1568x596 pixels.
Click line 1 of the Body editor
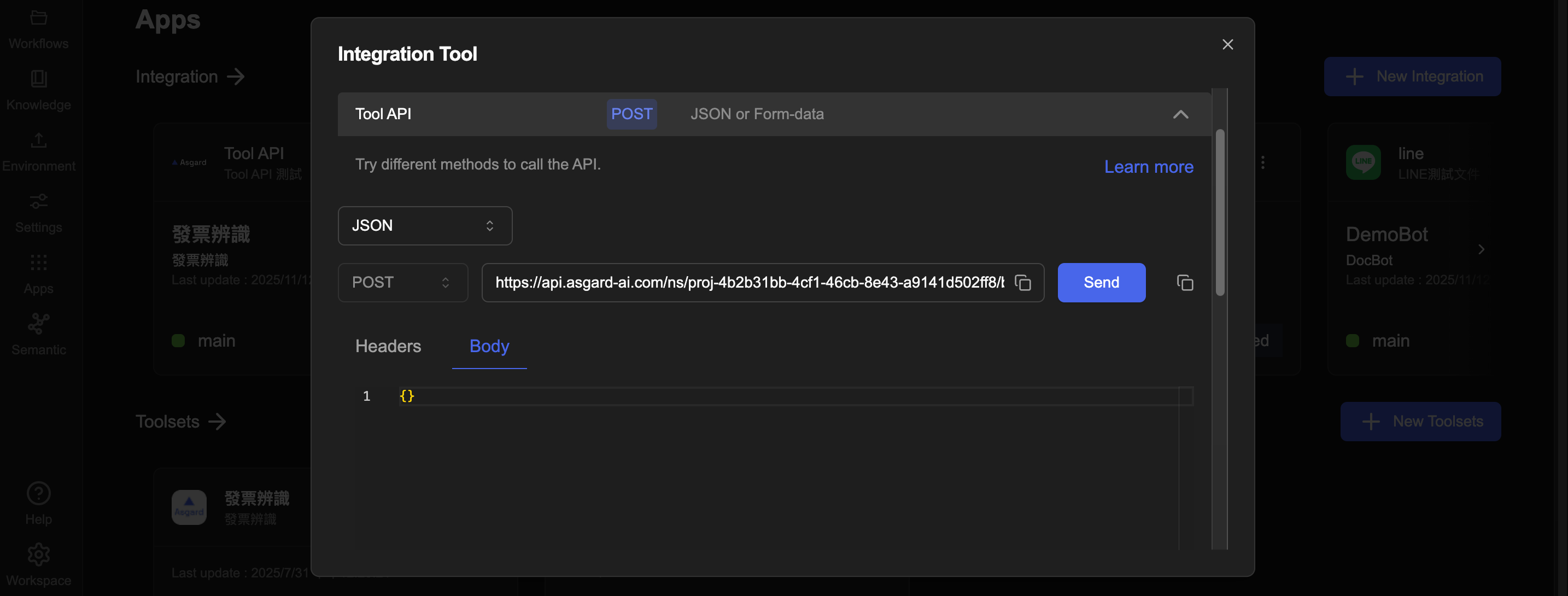click(x=730, y=396)
